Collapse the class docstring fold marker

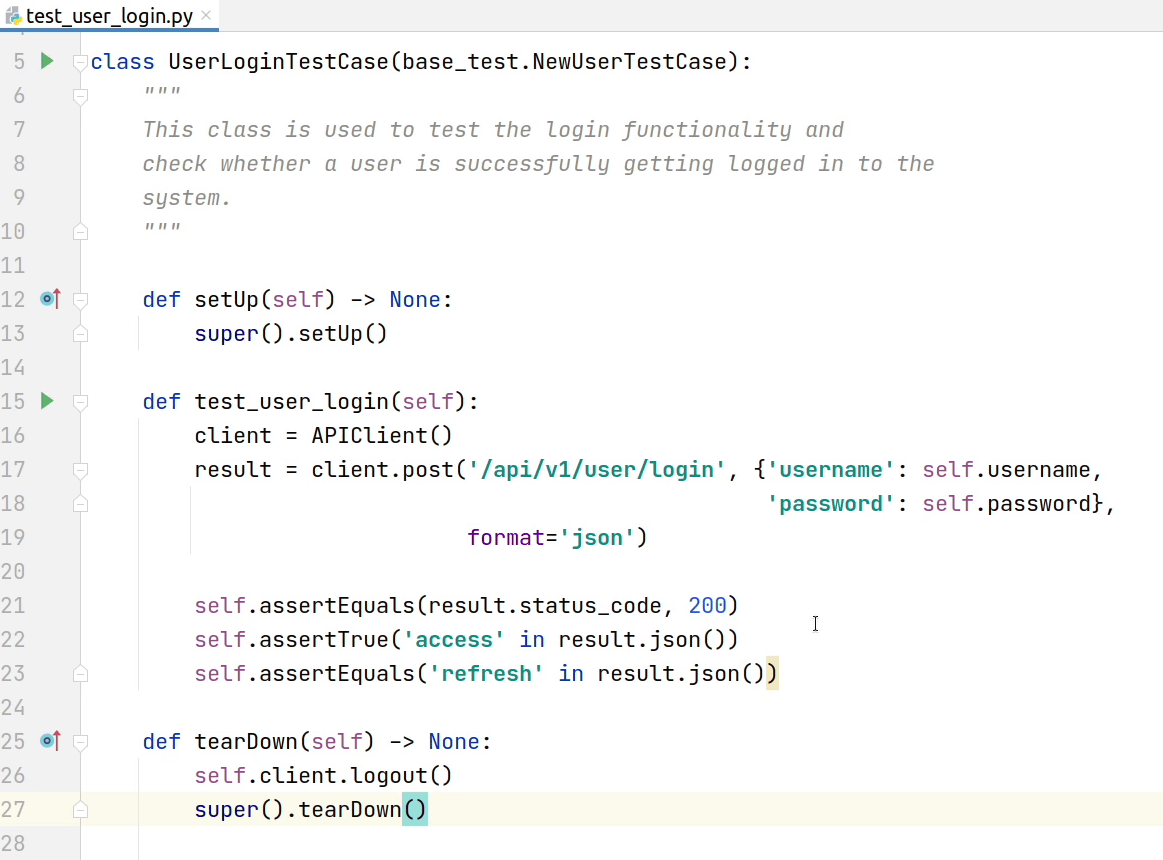(x=80, y=95)
